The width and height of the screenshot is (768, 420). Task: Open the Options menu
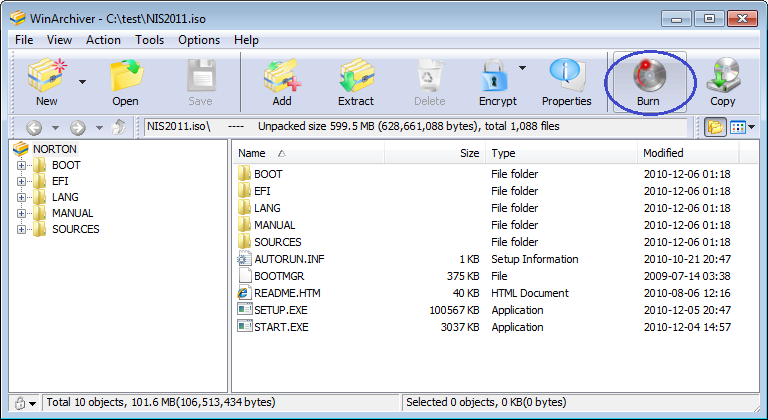click(199, 40)
